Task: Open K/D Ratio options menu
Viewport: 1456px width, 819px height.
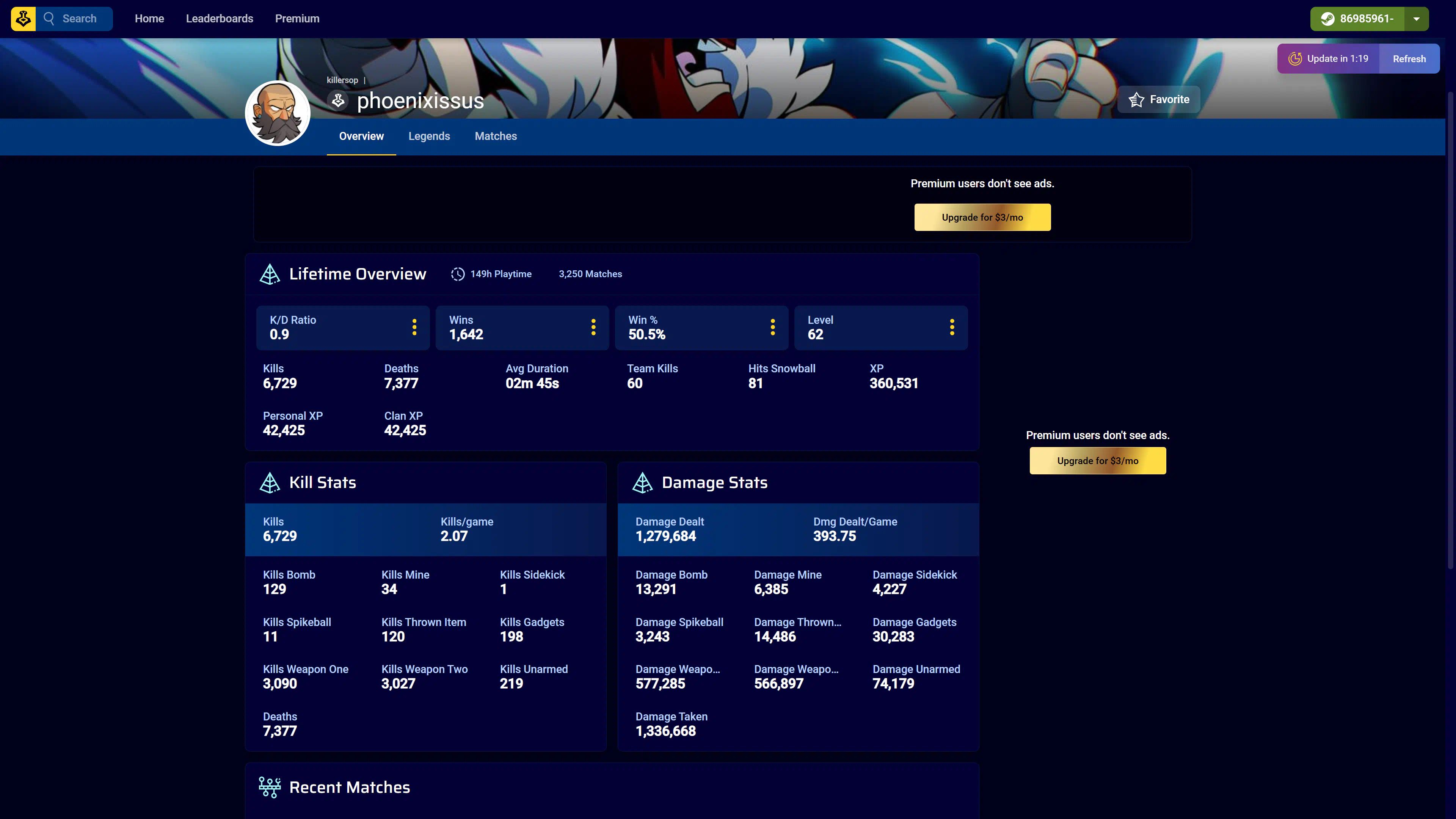Action: pos(414,327)
